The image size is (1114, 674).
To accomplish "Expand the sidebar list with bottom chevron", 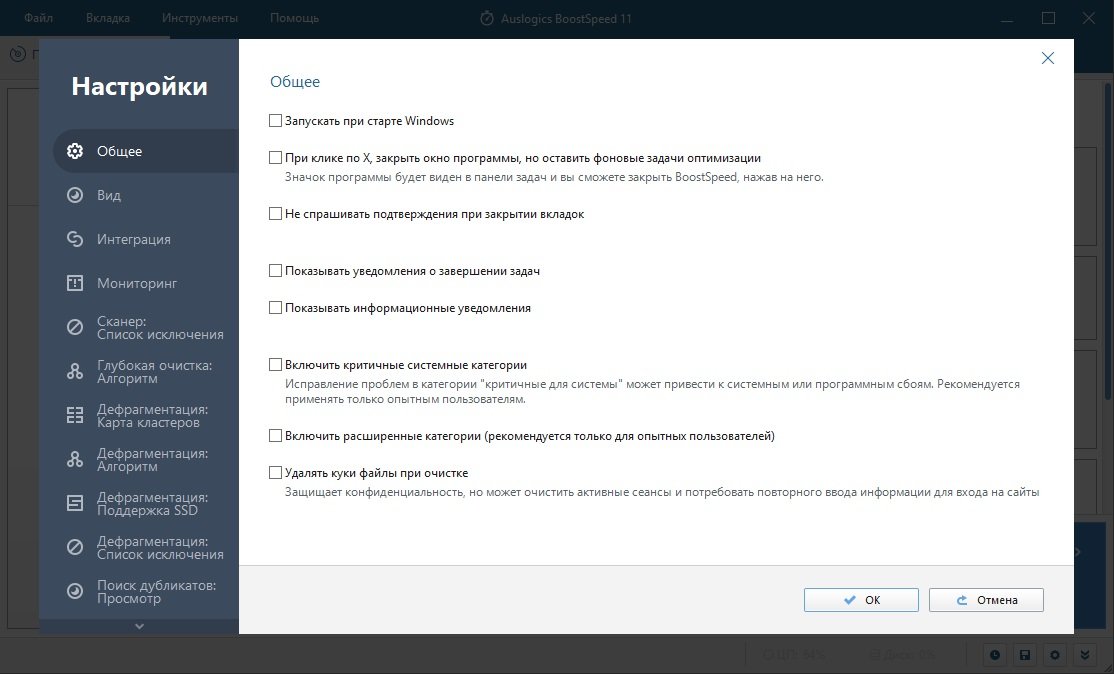I will (x=139, y=626).
